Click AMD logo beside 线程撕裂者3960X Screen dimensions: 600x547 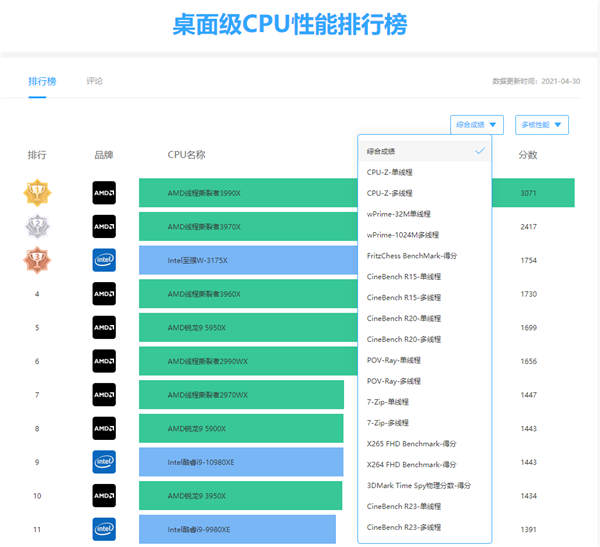pyautogui.click(x=104, y=294)
